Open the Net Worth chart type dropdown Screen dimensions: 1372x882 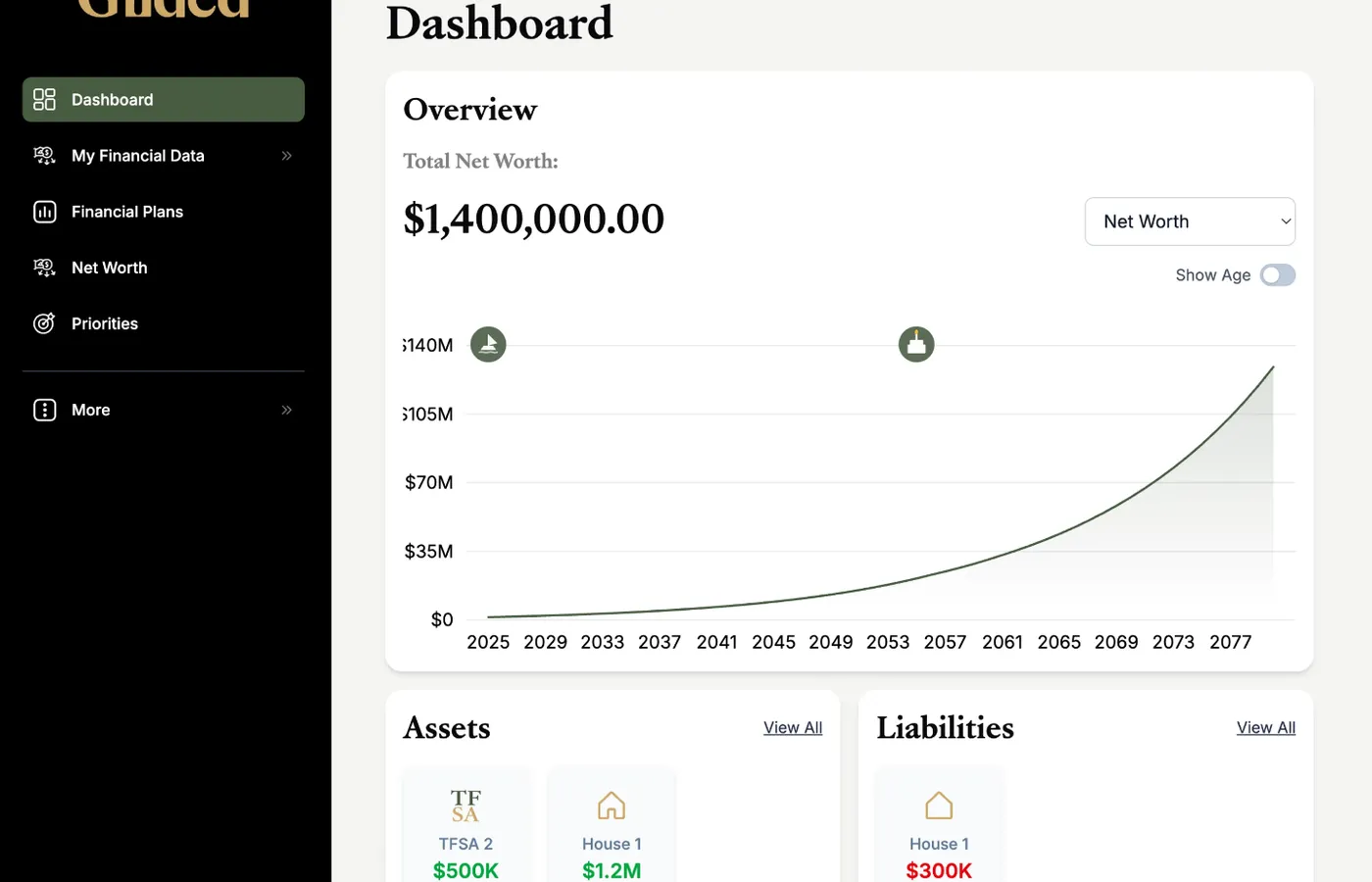(x=1190, y=221)
